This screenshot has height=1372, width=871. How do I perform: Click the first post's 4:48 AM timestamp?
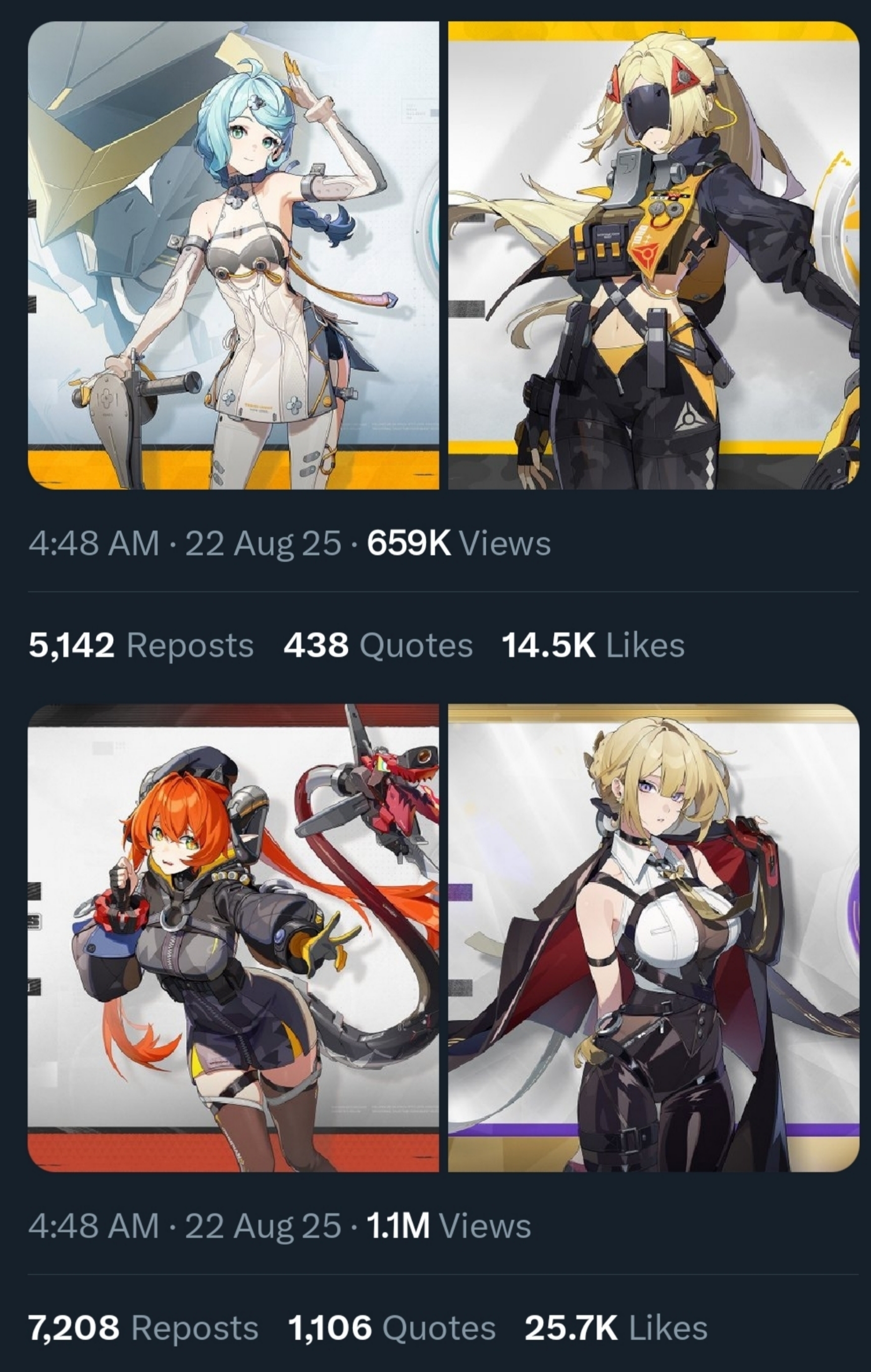94,543
